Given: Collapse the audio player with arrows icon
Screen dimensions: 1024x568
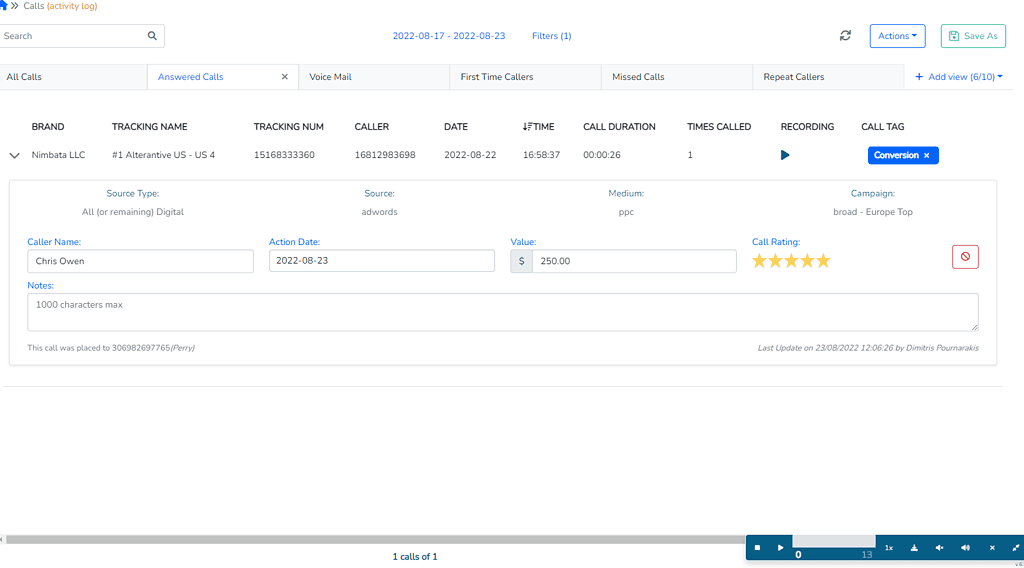Looking at the screenshot, I should [1016, 548].
